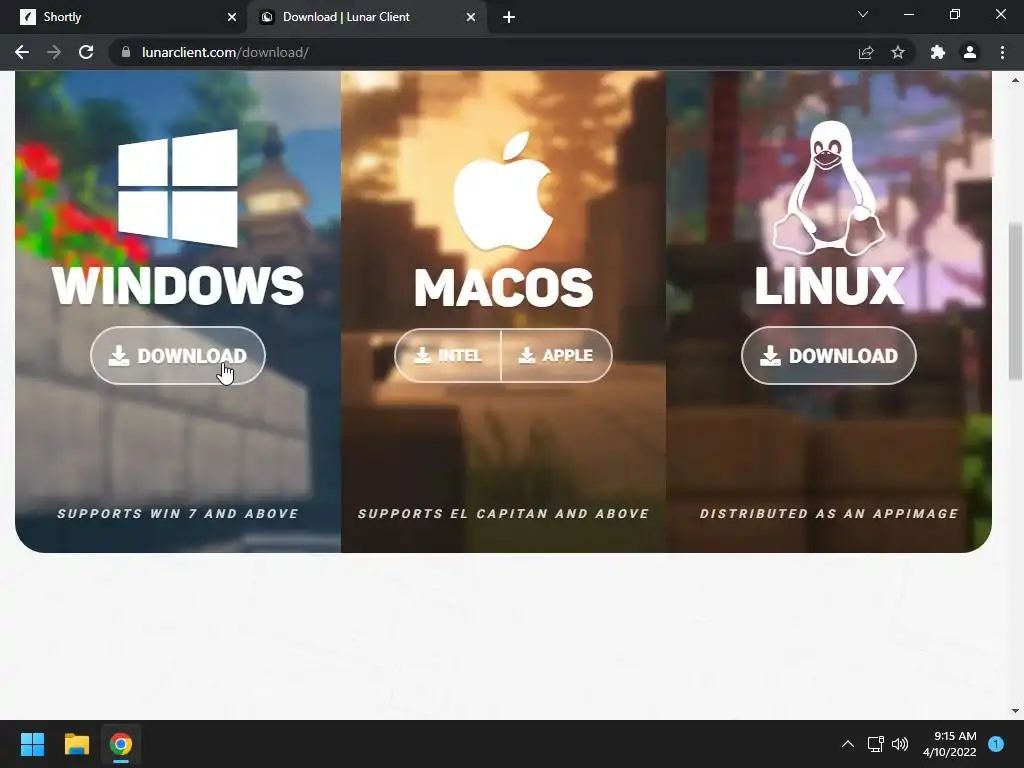This screenshot has height=768, width=1024.
Task: Click the scrollbar up arrow
Action: point(1015,80)
